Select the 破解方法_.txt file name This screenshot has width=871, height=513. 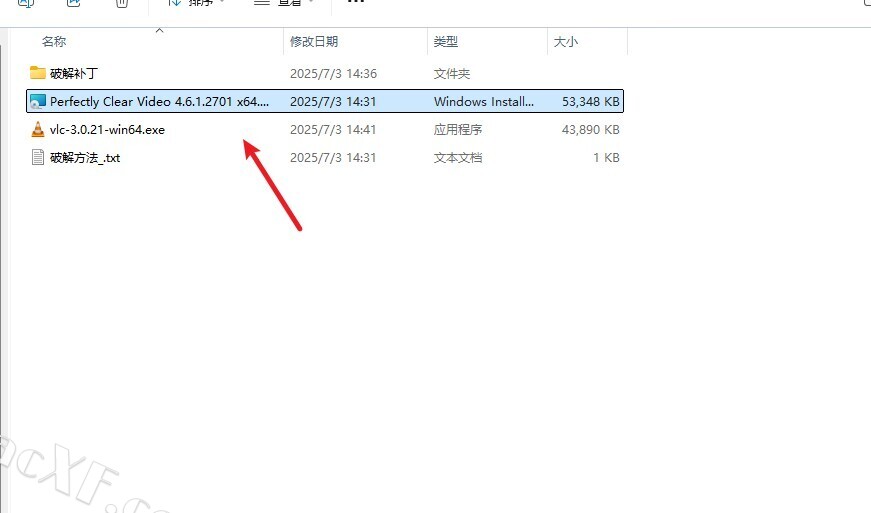[x=85, y=158]
